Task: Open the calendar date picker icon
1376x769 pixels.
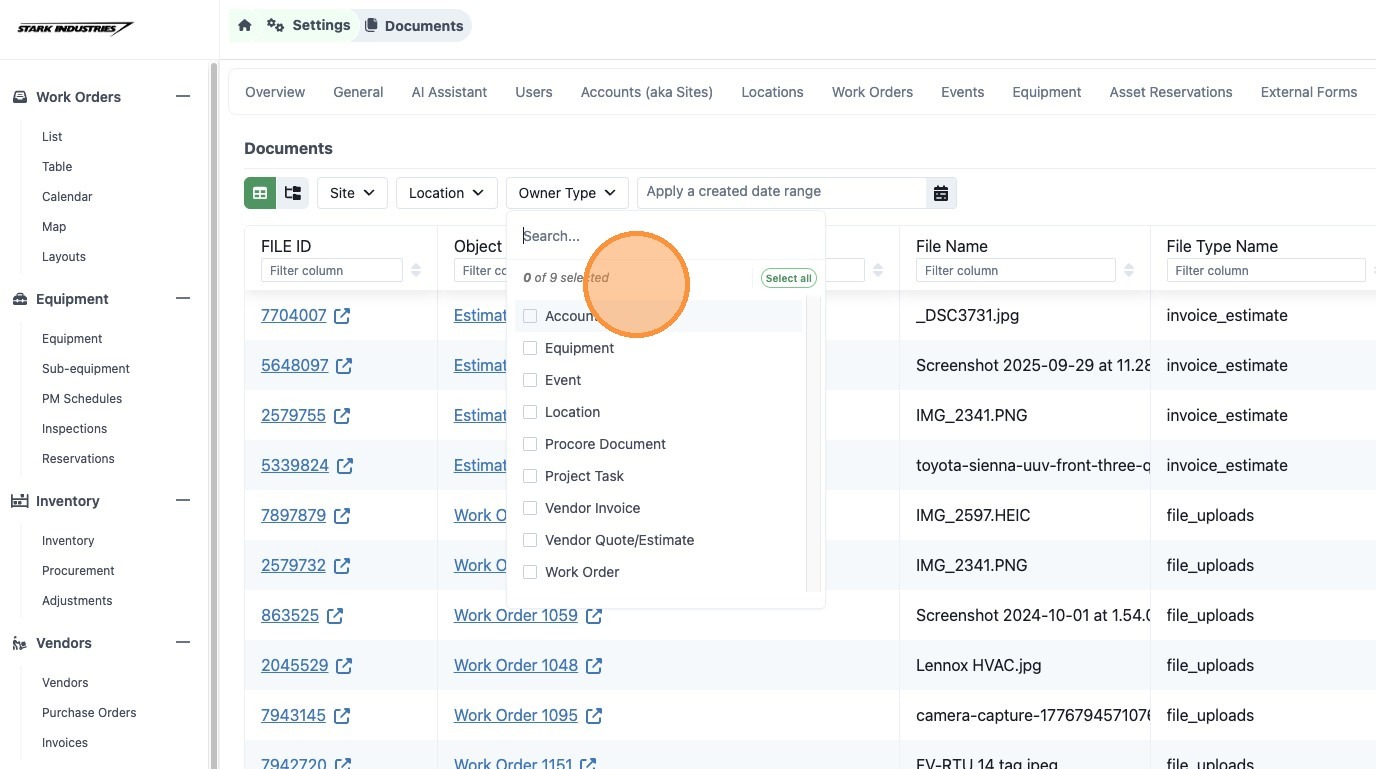Action: 941,193
